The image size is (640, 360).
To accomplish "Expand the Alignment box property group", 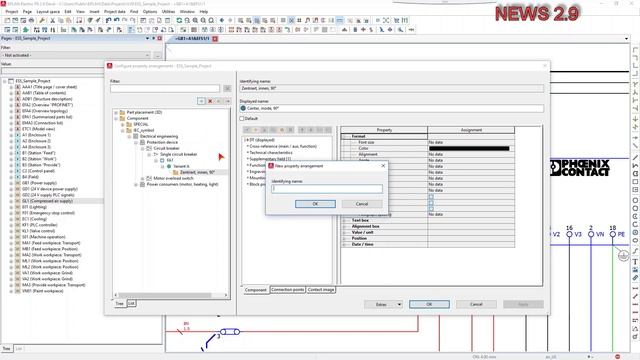I will pyautogui.click(x=344, y=227).
